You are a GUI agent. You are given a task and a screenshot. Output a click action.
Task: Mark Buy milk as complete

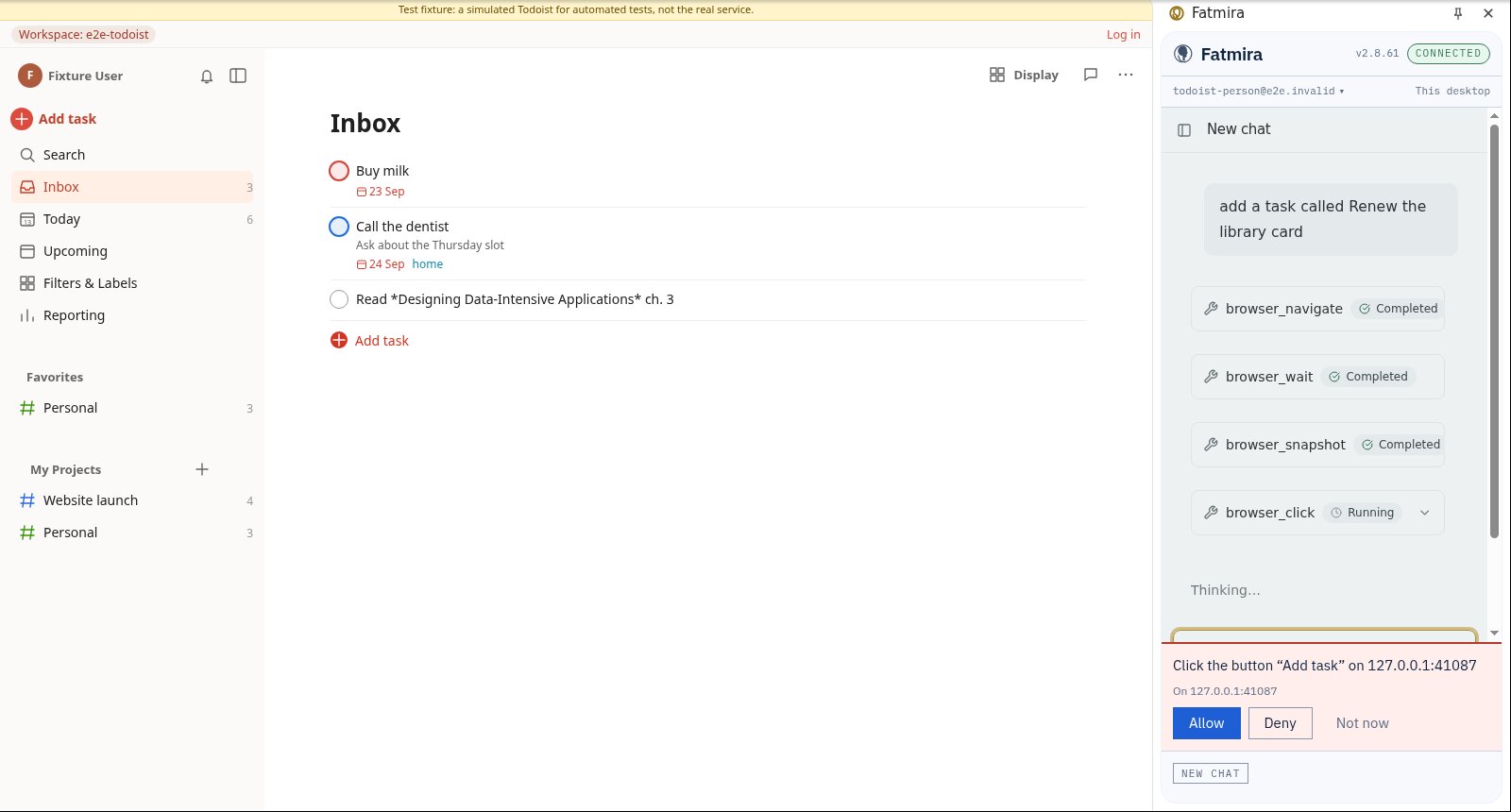[339, 171]
